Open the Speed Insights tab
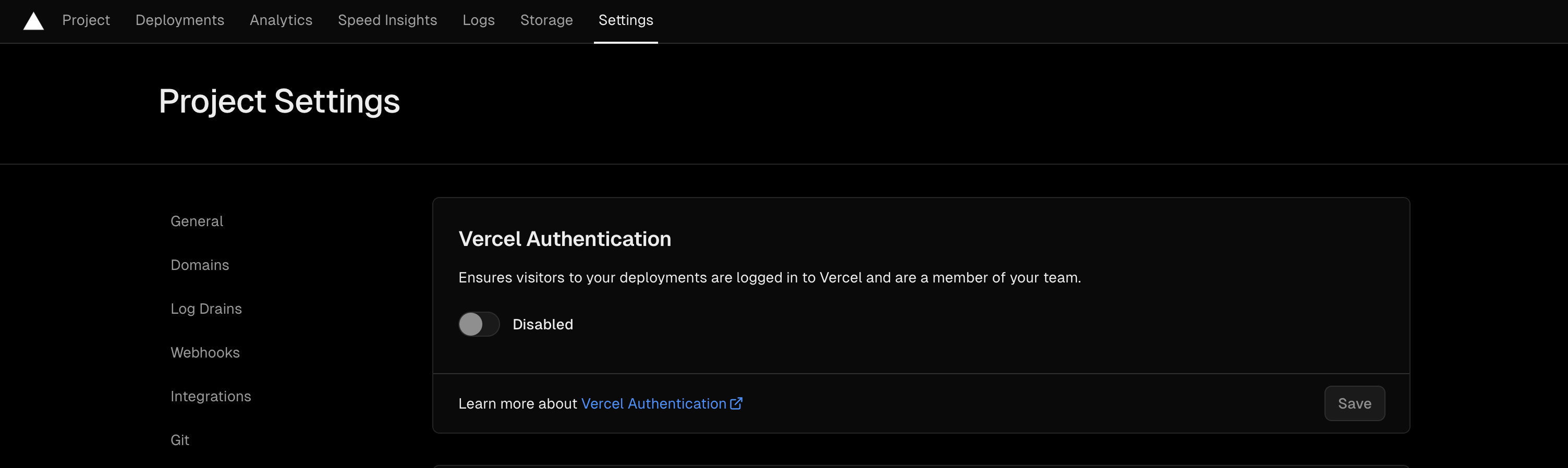The height and width of the screenshot is (468, 1568). coord(387,20)
